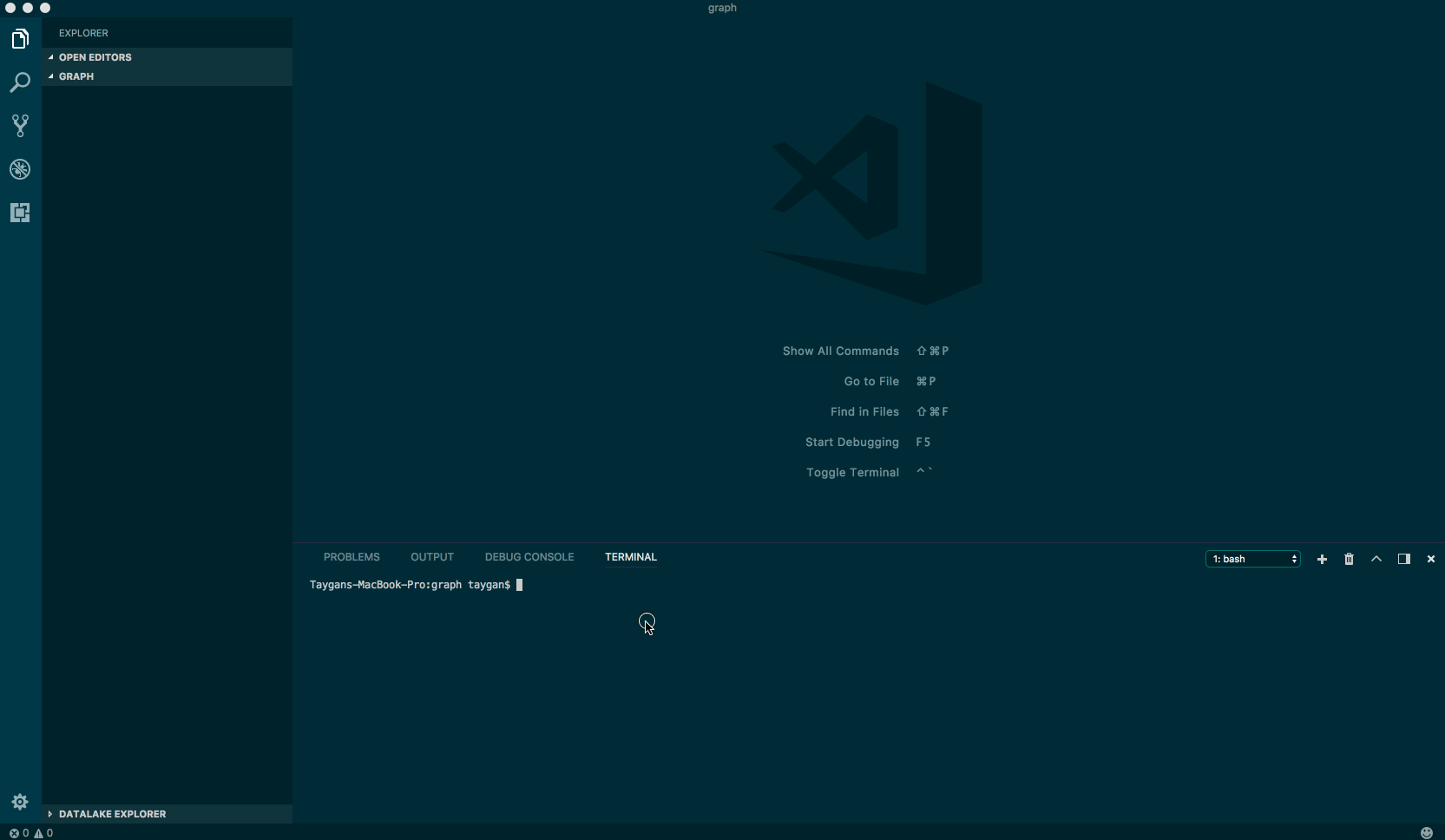The width and height of the screenshot is (1445, 840).
Task: Click the yellow minimize window button
Action: click(x=28, y=8)
